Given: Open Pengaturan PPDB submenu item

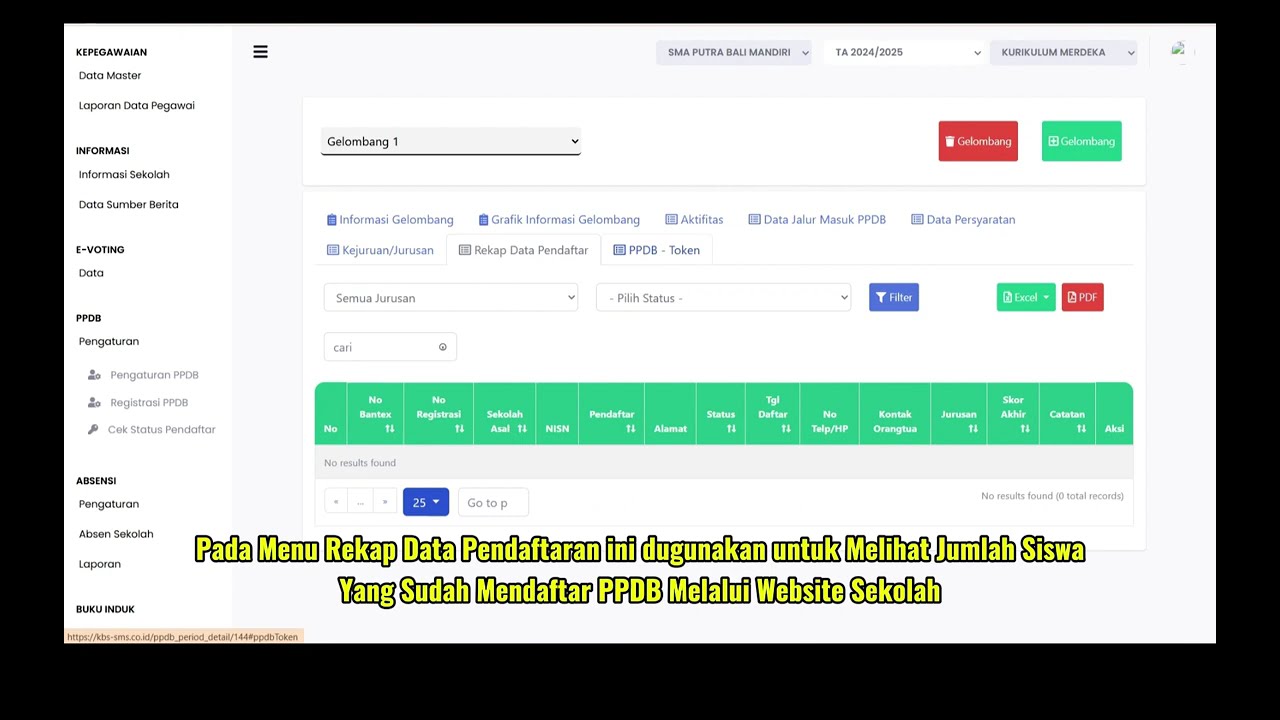Looking at the screenshot, I should [x=154, y=375].
